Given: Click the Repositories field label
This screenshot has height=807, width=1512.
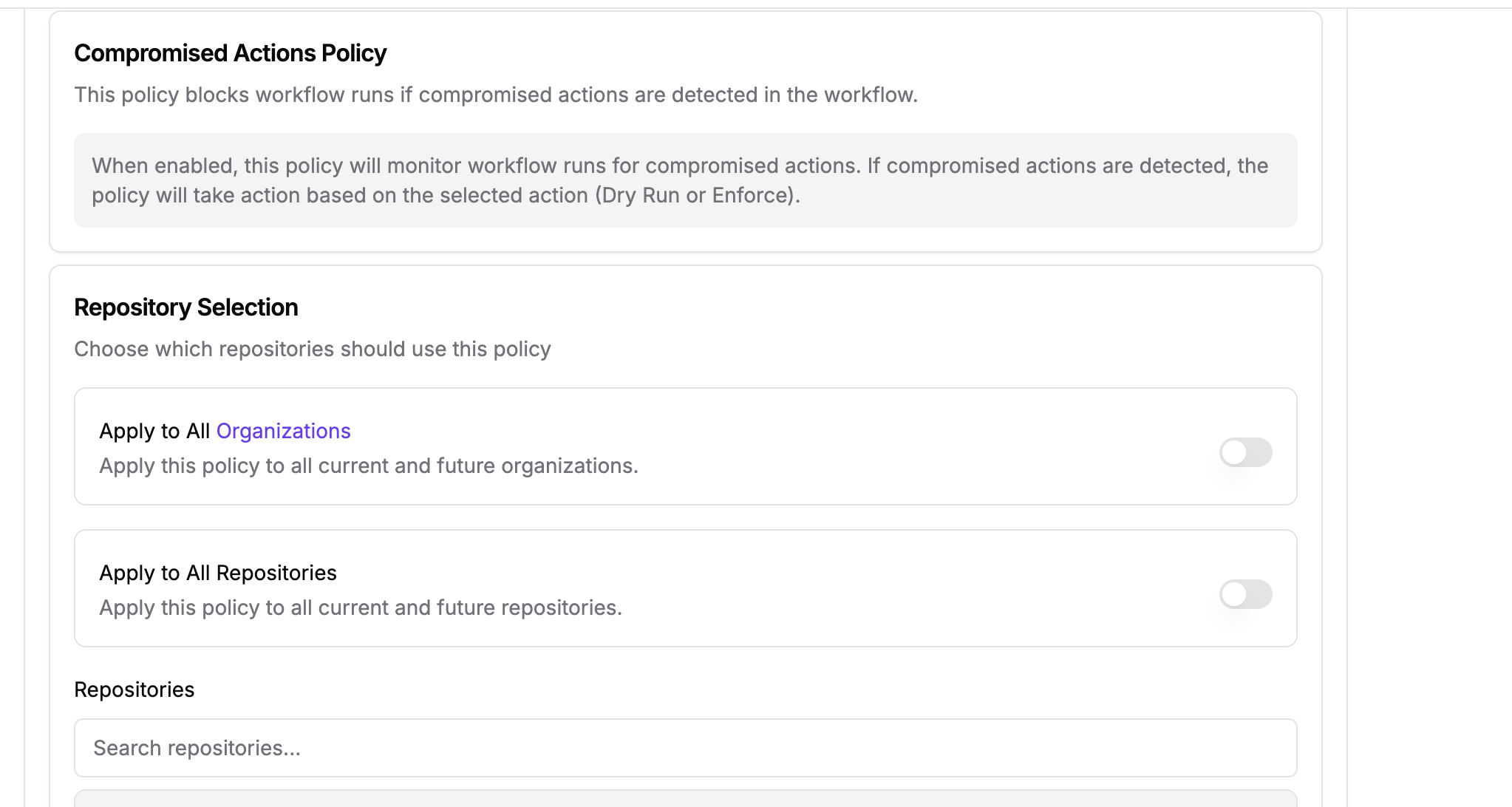Looking at the screenshot, I should [x=134, y=689].
